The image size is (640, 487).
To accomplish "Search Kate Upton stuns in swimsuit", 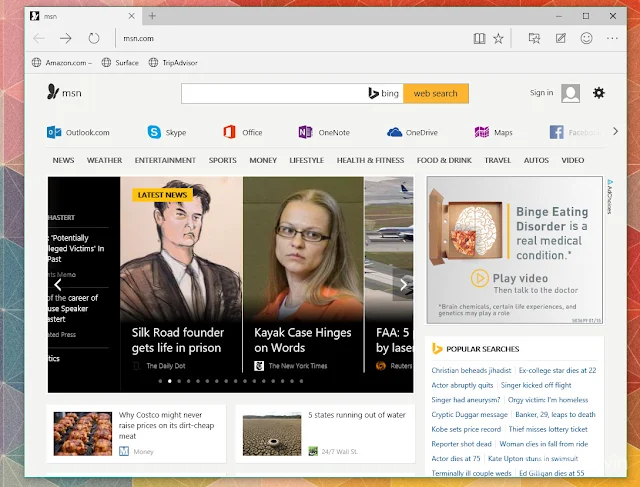I will 533,458.
